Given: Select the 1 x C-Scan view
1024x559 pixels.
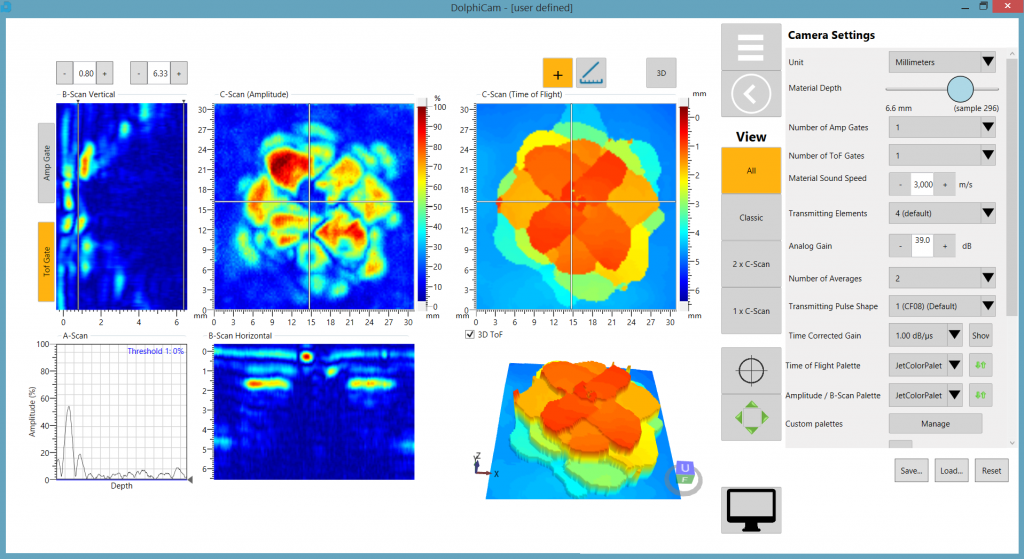Looking at the screenshot, I should (751, 311).
